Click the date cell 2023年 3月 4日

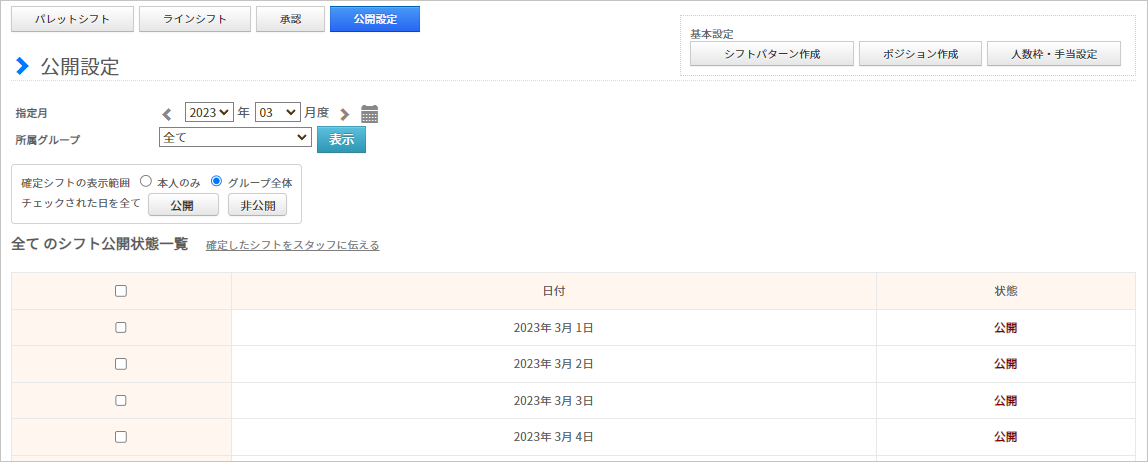(x=554, y=437)
